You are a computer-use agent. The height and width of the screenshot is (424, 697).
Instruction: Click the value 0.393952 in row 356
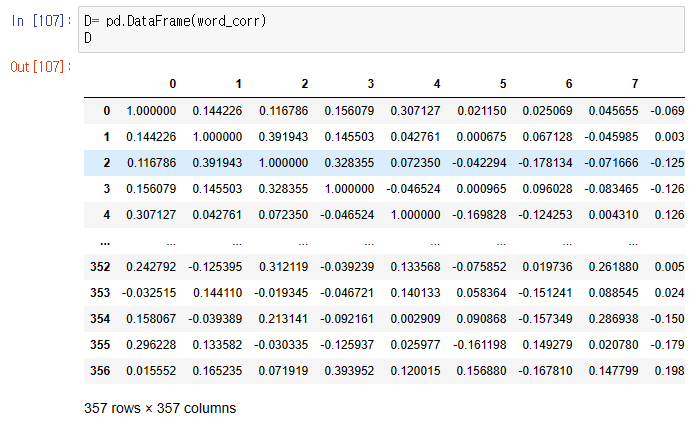(x=348, y=369)
